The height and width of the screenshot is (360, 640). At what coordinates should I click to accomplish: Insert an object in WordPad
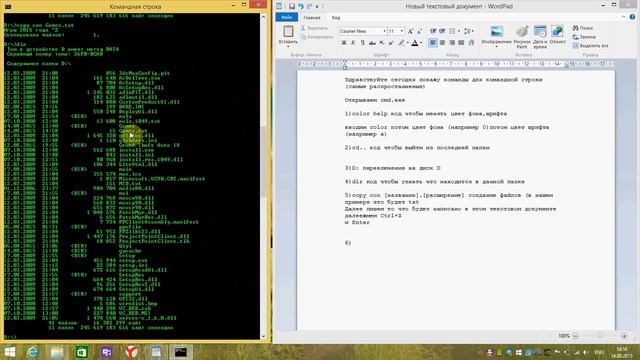tap(558, 35)
